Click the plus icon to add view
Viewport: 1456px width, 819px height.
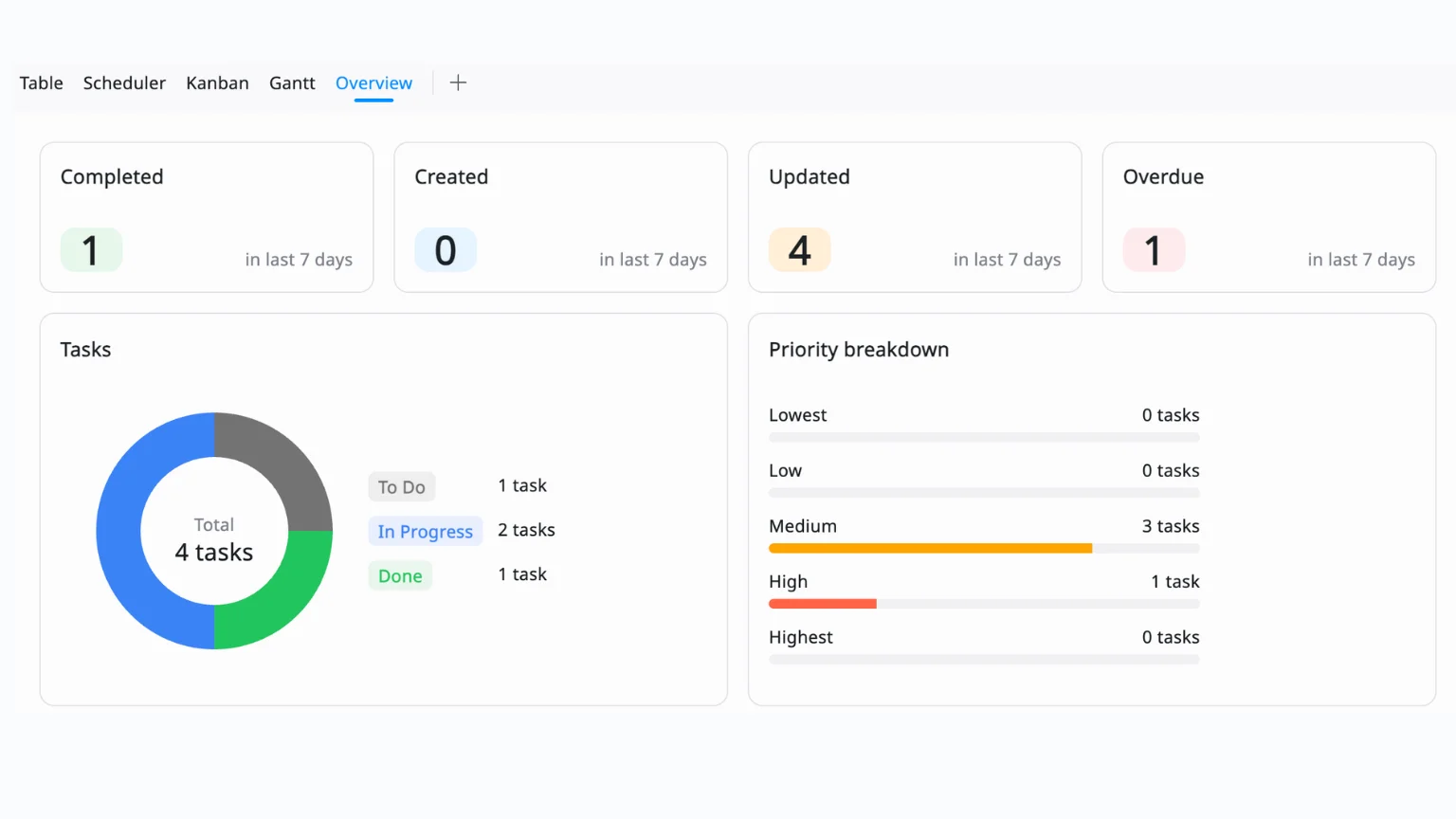(458, 82)
